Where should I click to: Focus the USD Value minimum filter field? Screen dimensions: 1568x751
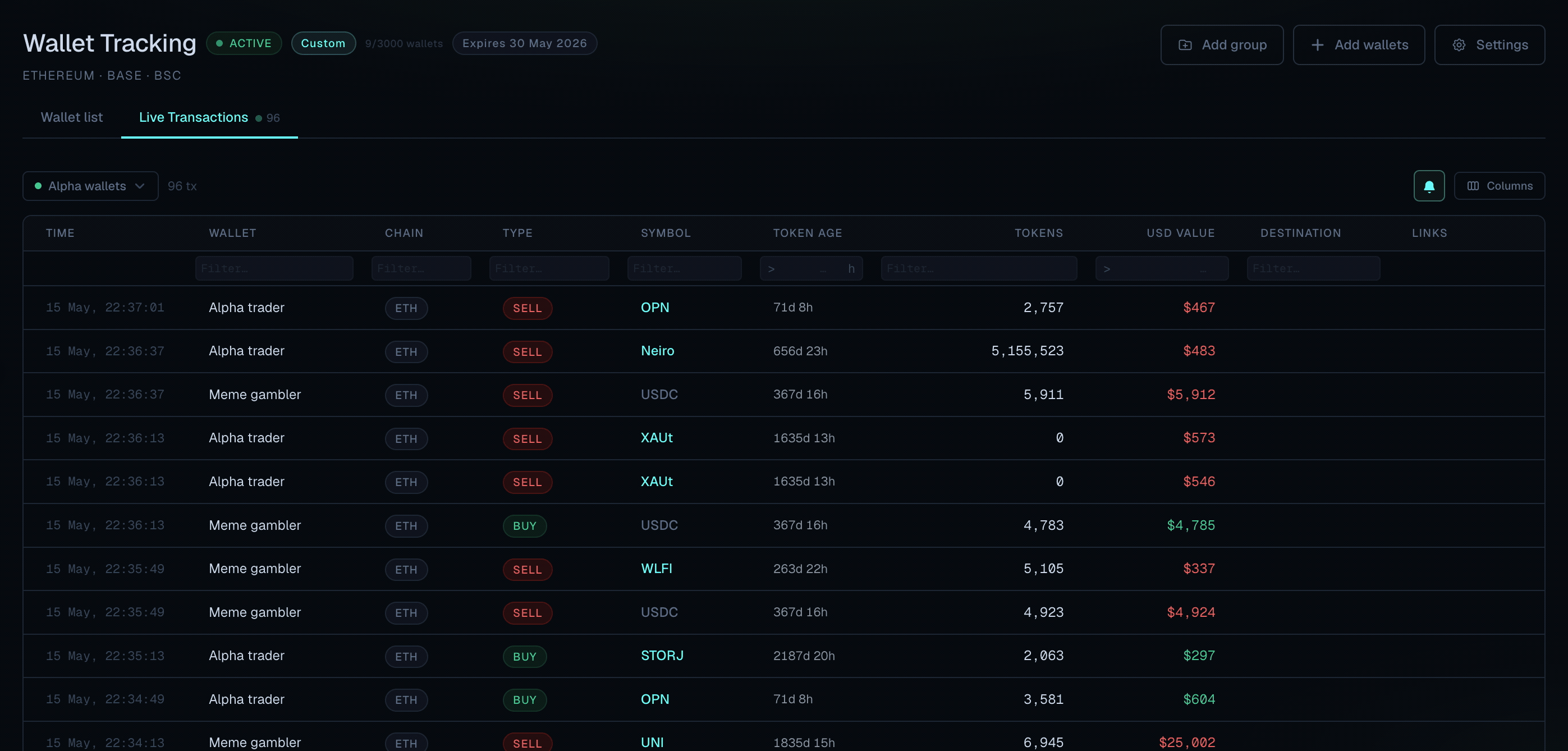1161,268
